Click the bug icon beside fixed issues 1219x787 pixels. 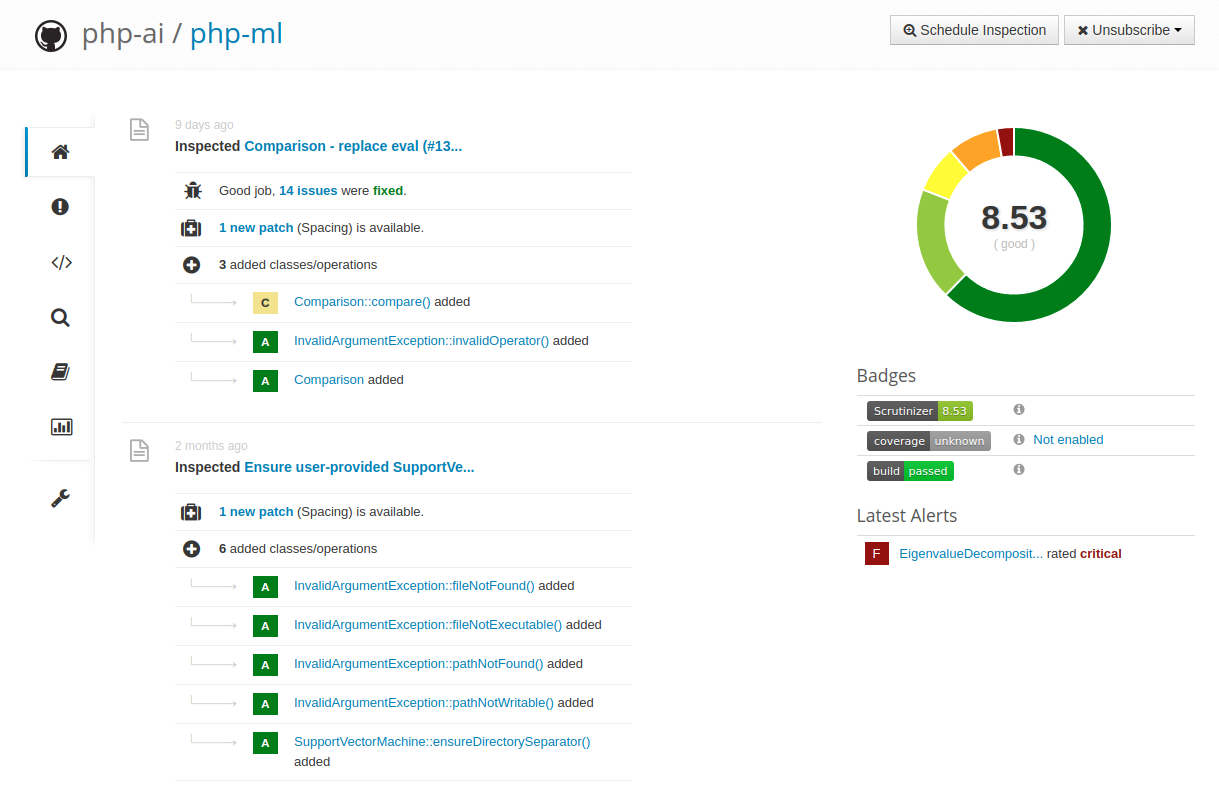pyautogui.click(x=192, y=190)
